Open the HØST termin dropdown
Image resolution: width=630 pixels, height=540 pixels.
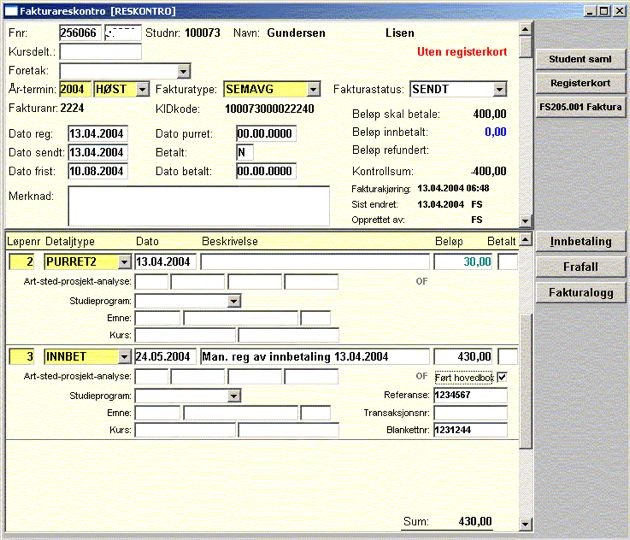(143, 89)
